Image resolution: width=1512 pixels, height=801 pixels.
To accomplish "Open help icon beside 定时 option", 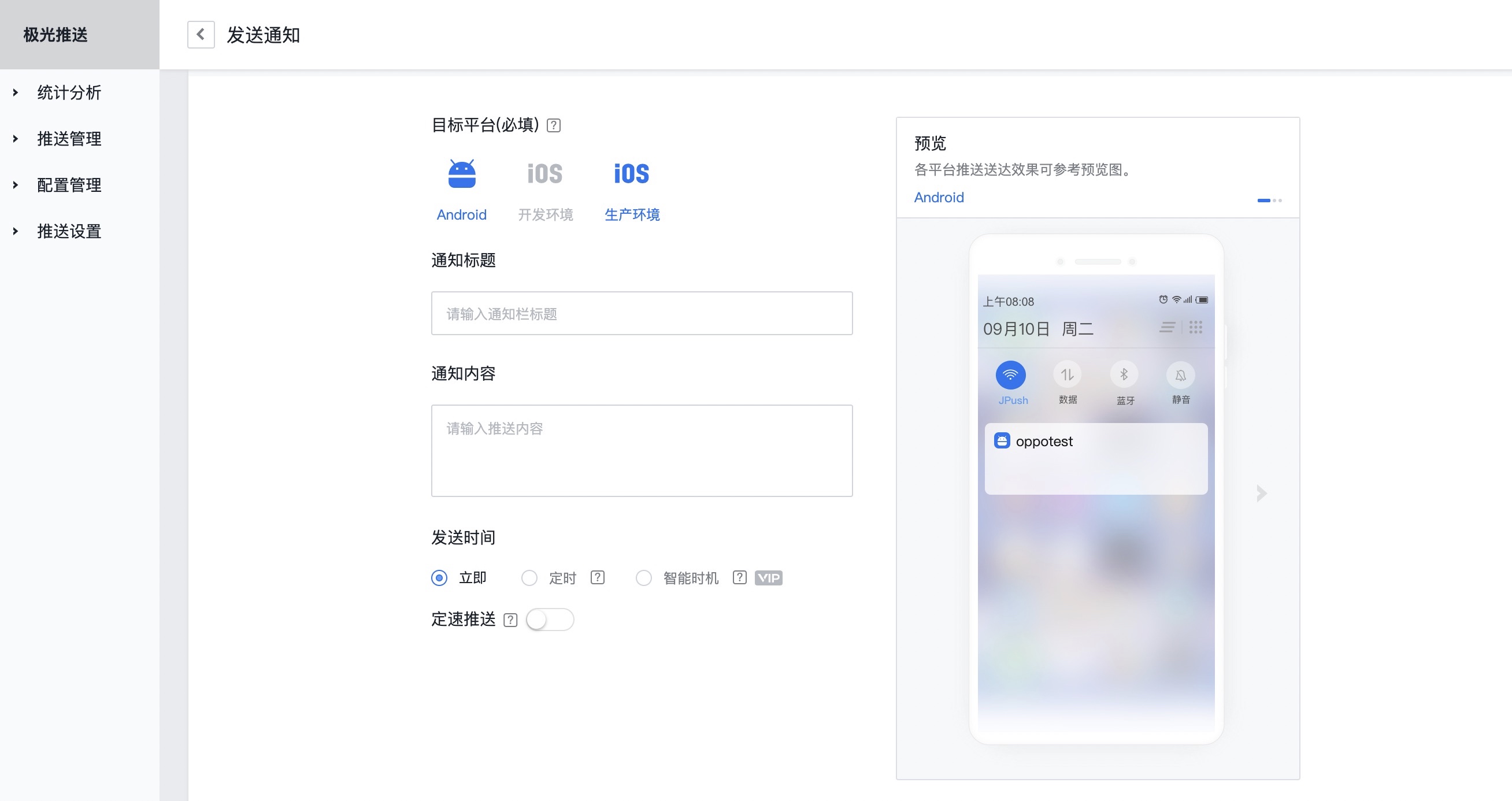I will 598,577.
